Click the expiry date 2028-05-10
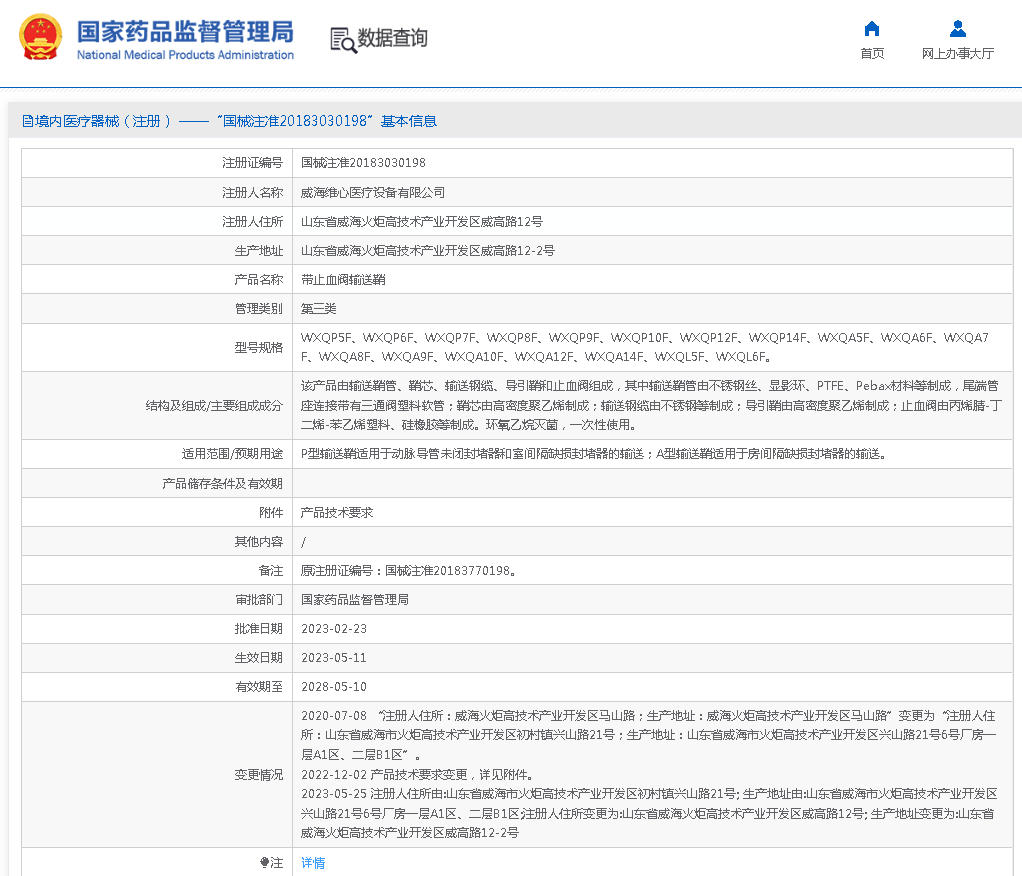 click(334, 687)
